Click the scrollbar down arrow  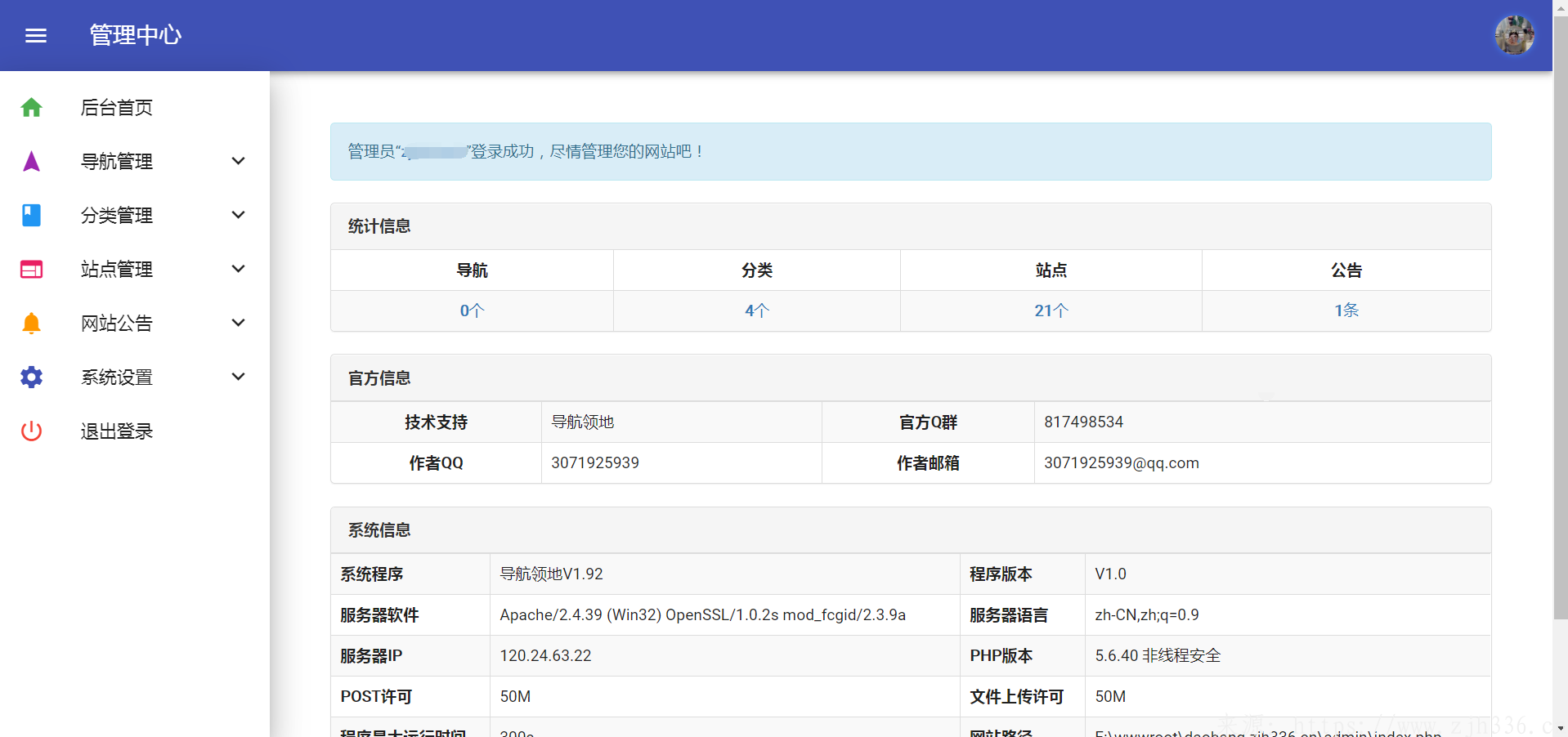(1560, 728)
